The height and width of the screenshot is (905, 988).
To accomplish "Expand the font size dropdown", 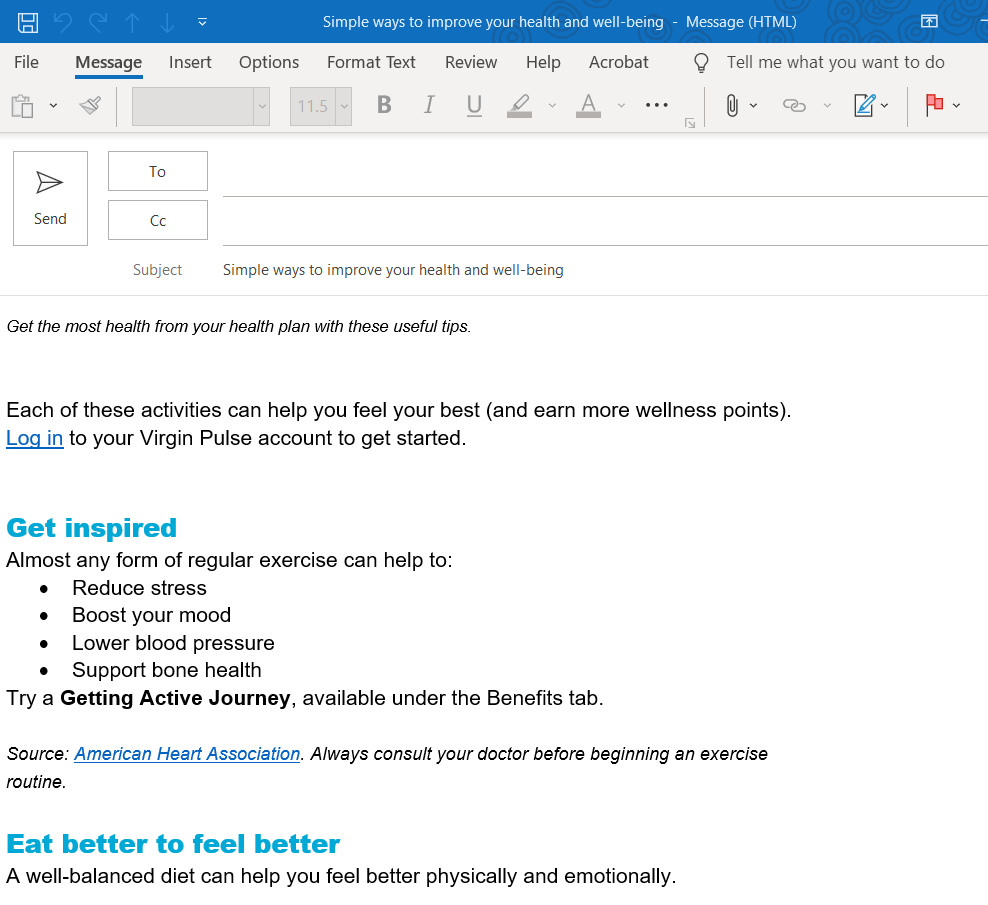I will tap(344, 106).
